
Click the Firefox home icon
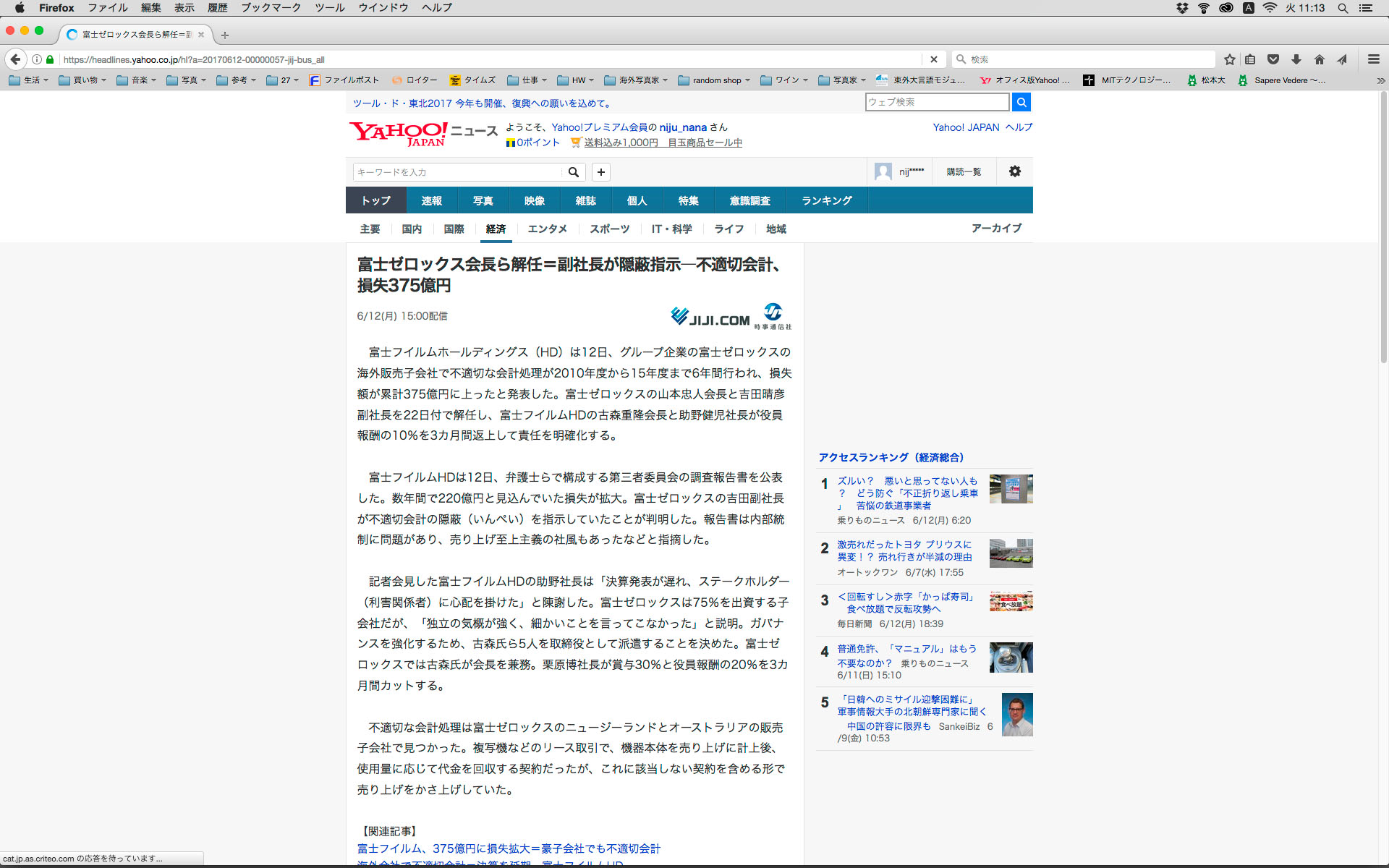click(x=1320, y=59)
